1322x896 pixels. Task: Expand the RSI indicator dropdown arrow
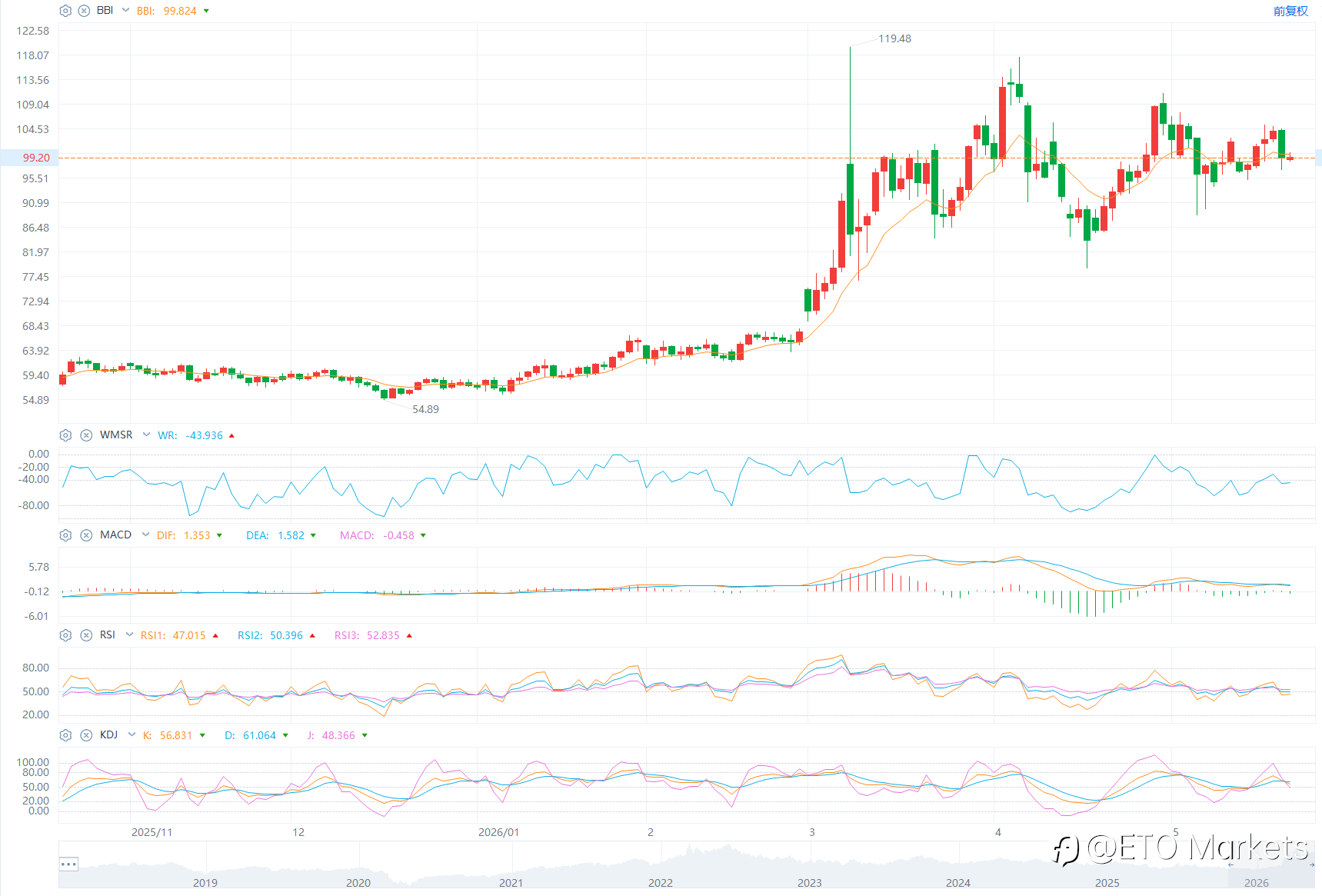(129, 635)
